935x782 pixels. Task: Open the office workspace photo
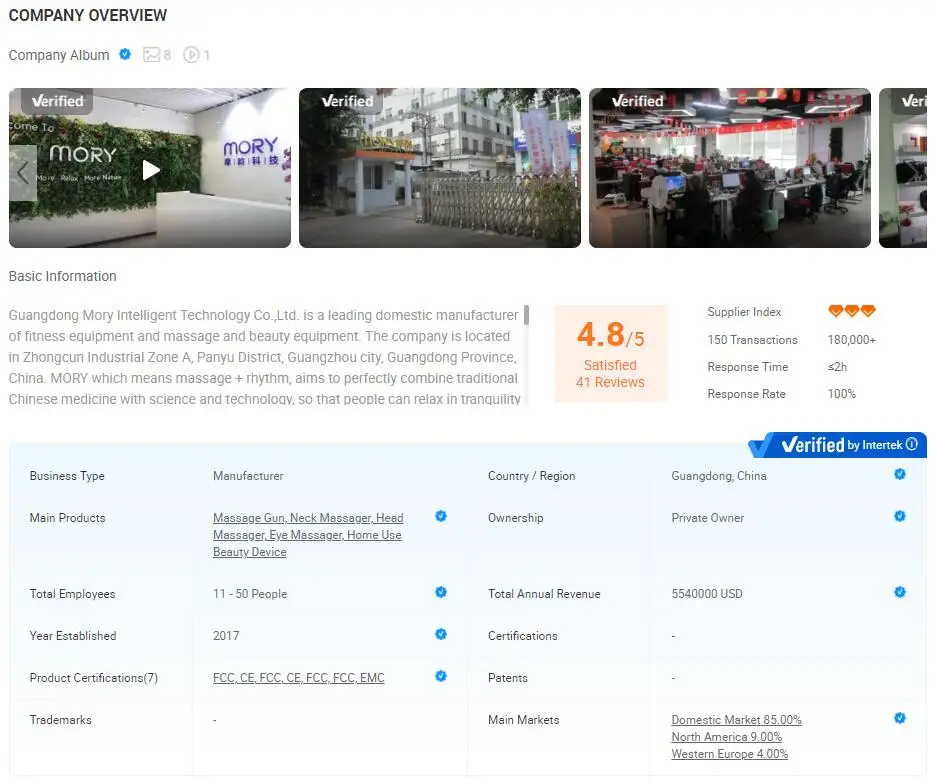coord(729,168)
